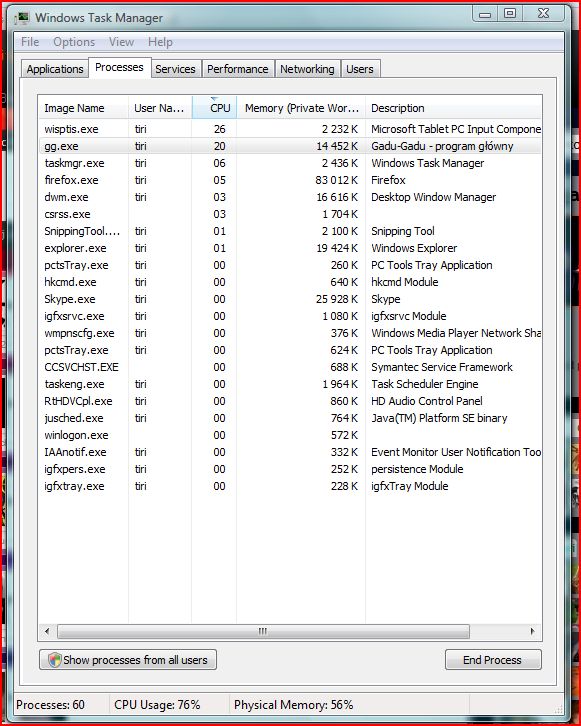Switch to the Networking tab

tap(307, 69)
